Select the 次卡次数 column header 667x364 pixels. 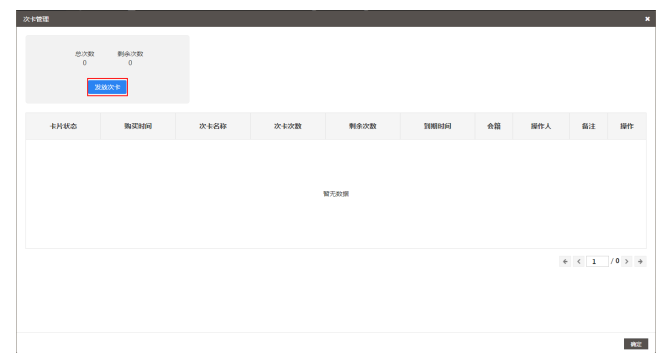pos(288,126)
